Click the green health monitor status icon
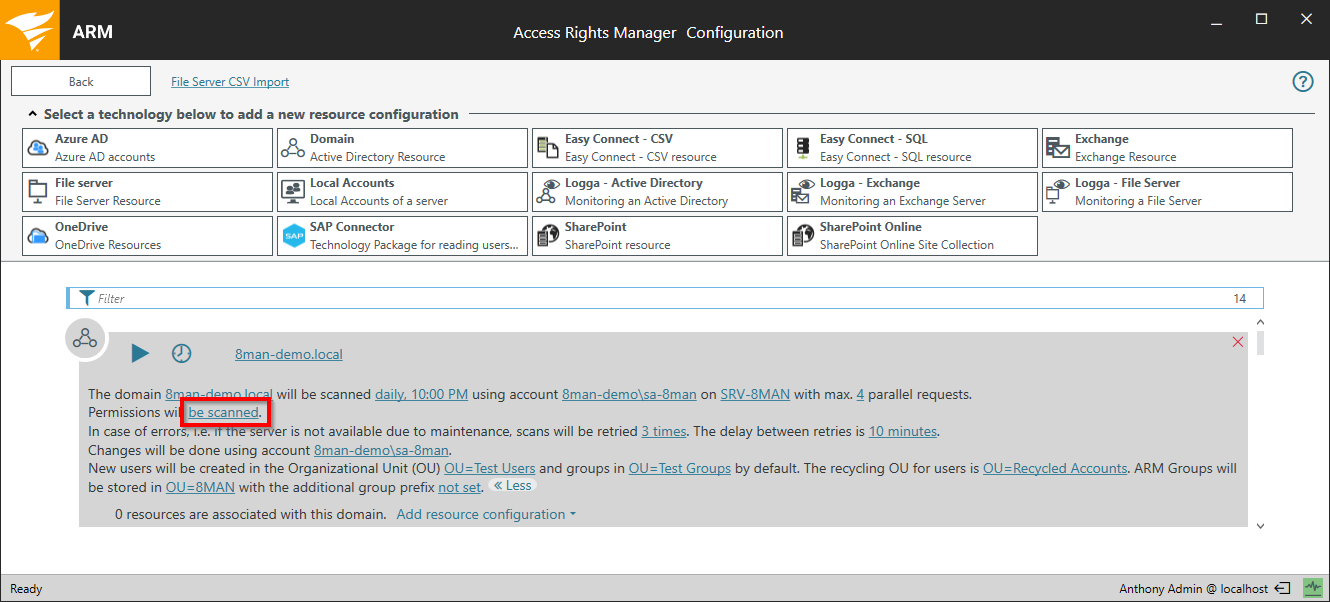Image resolution: width=1330 pixels, height=602 pixels. 1311,588
